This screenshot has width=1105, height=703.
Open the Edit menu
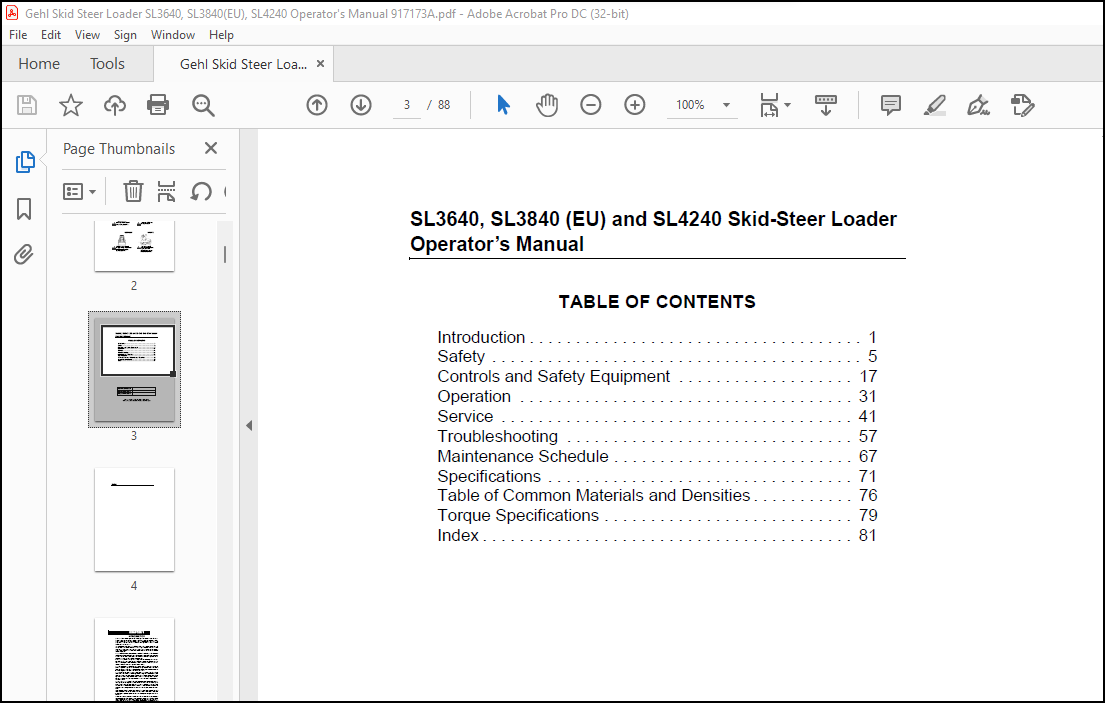coord(51,35)
